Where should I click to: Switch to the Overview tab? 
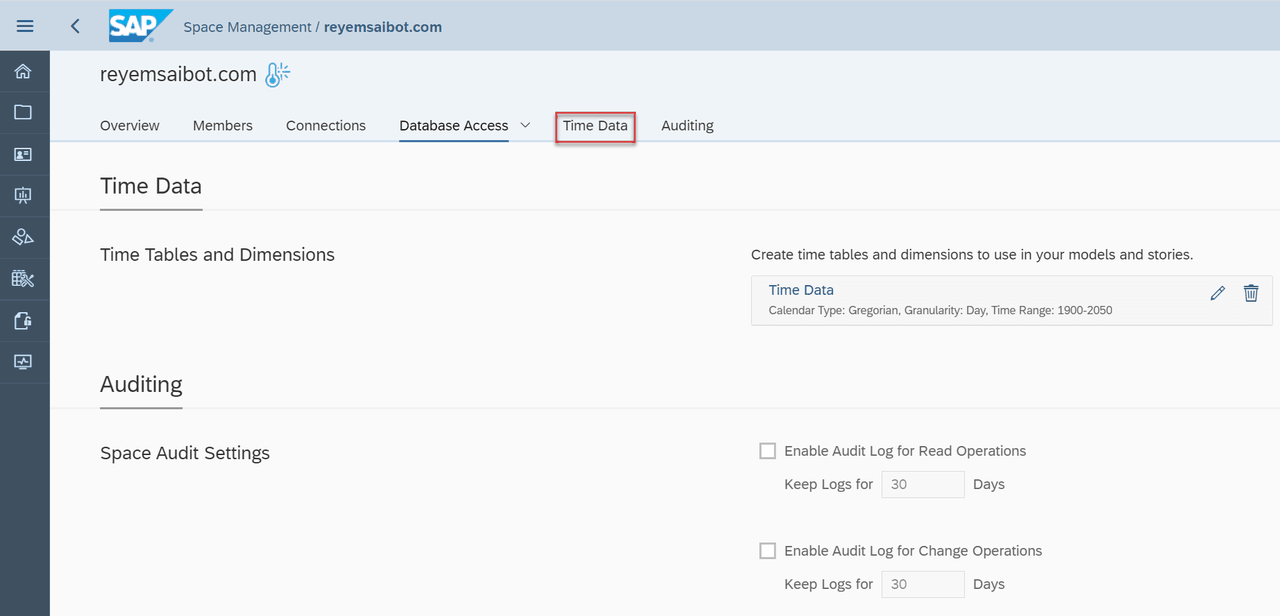pos(129,125)
